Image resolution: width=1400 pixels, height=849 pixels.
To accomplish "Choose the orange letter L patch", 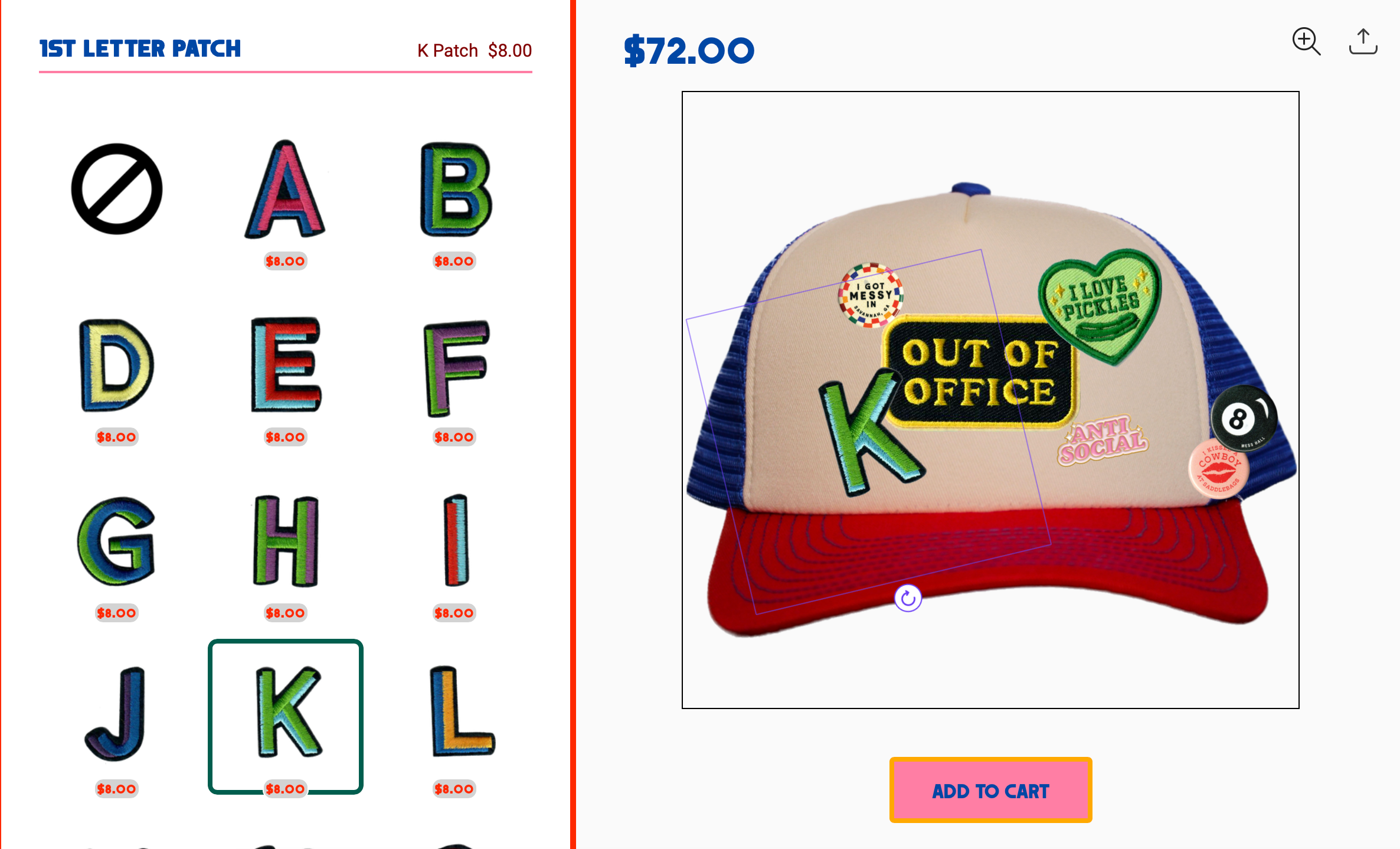I will [x=462, y=711].
